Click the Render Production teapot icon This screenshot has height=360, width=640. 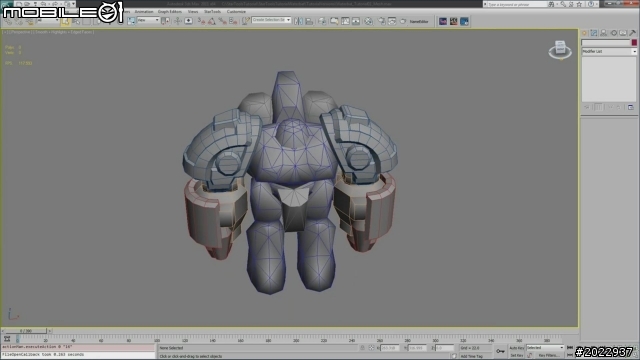click(x=403, y=21)
